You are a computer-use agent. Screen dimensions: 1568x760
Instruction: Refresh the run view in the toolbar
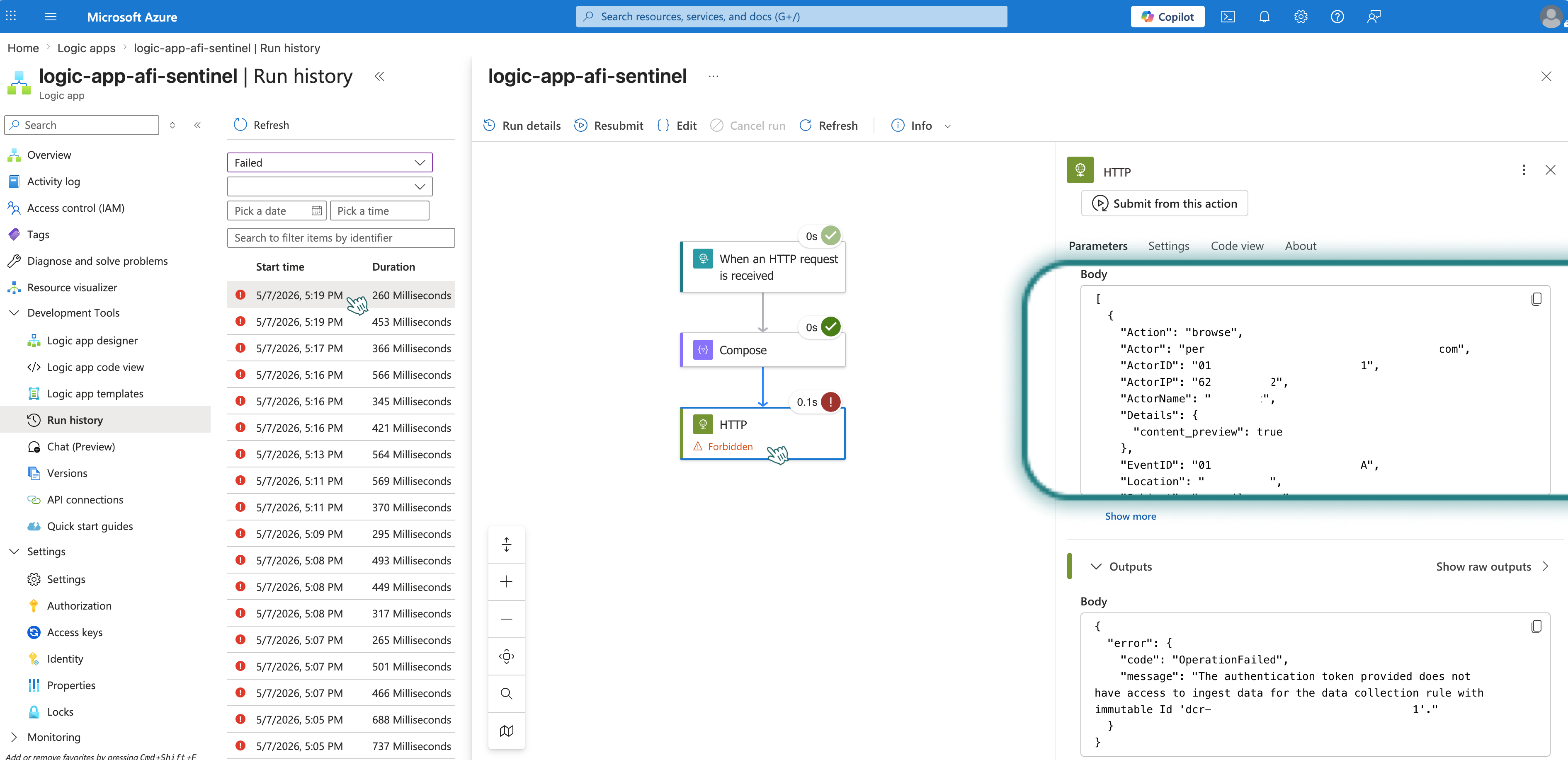coord(828,125)
